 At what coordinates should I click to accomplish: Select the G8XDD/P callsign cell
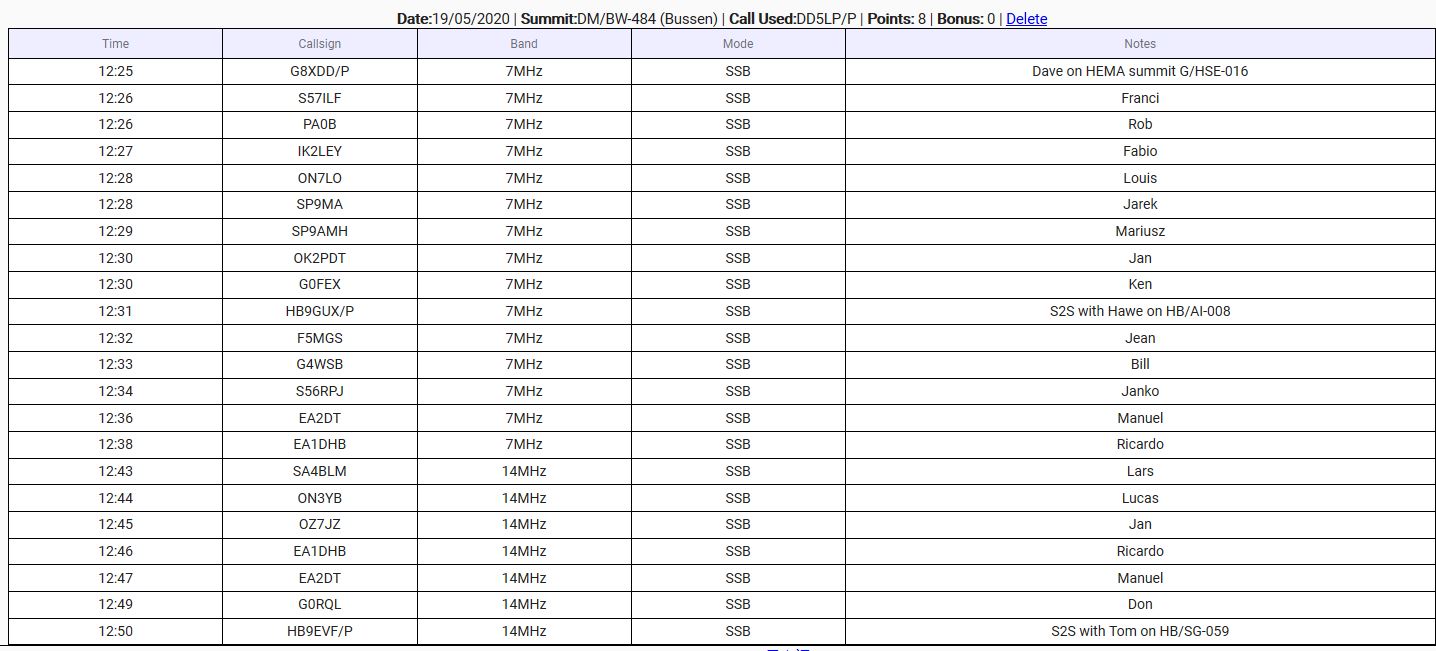(x=319, y=71)
